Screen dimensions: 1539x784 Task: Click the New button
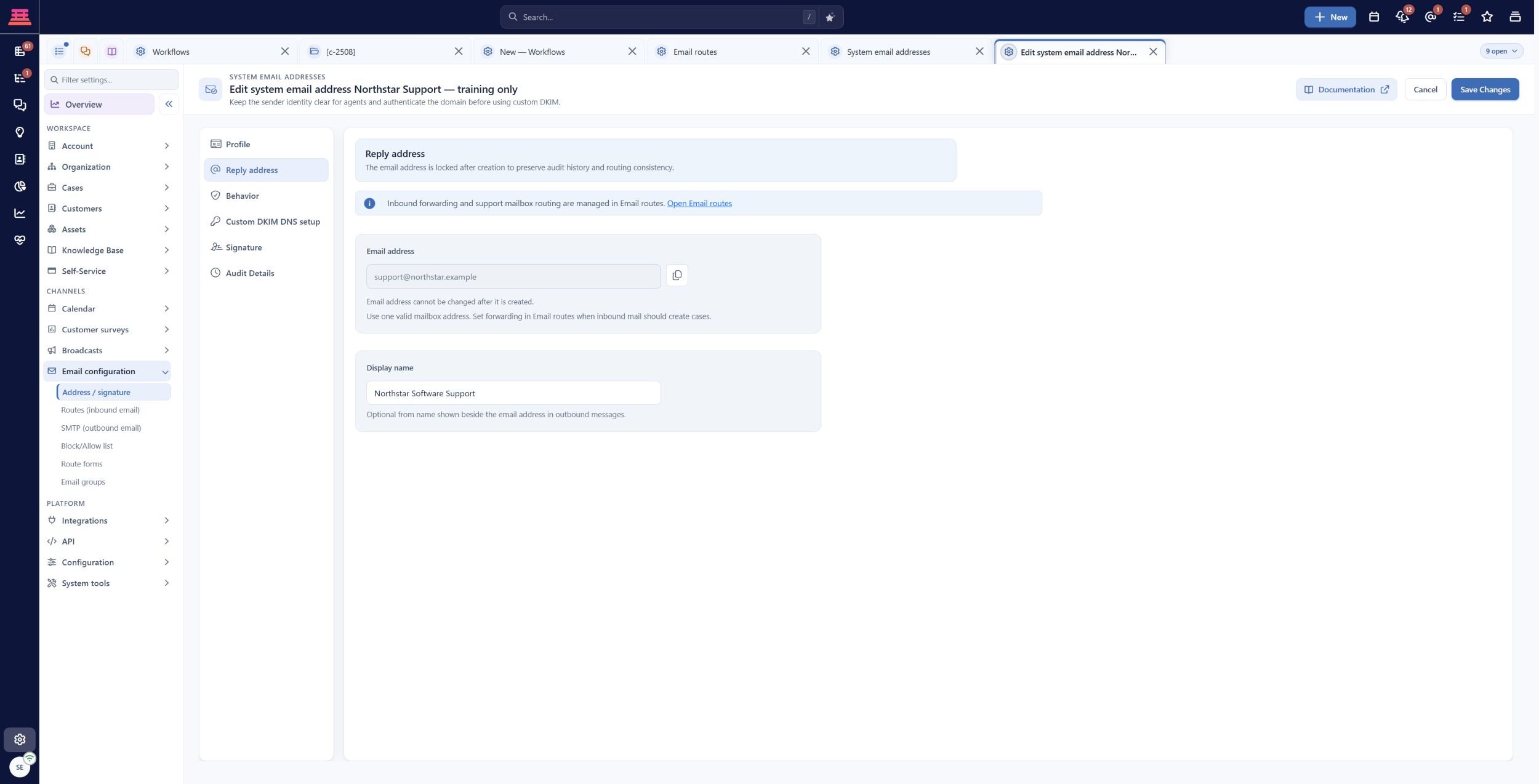pyautogui.click(x=1330, y=17)
